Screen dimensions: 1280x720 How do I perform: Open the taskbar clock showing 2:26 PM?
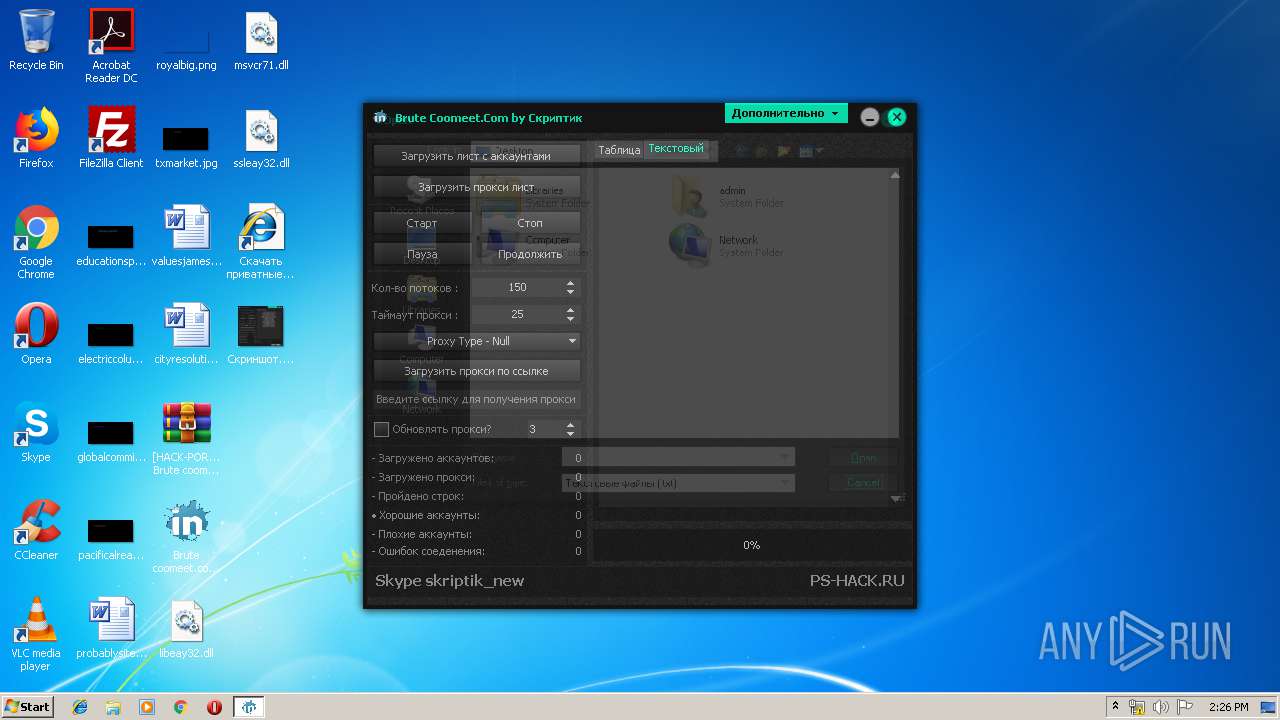tap(1228, 707)
